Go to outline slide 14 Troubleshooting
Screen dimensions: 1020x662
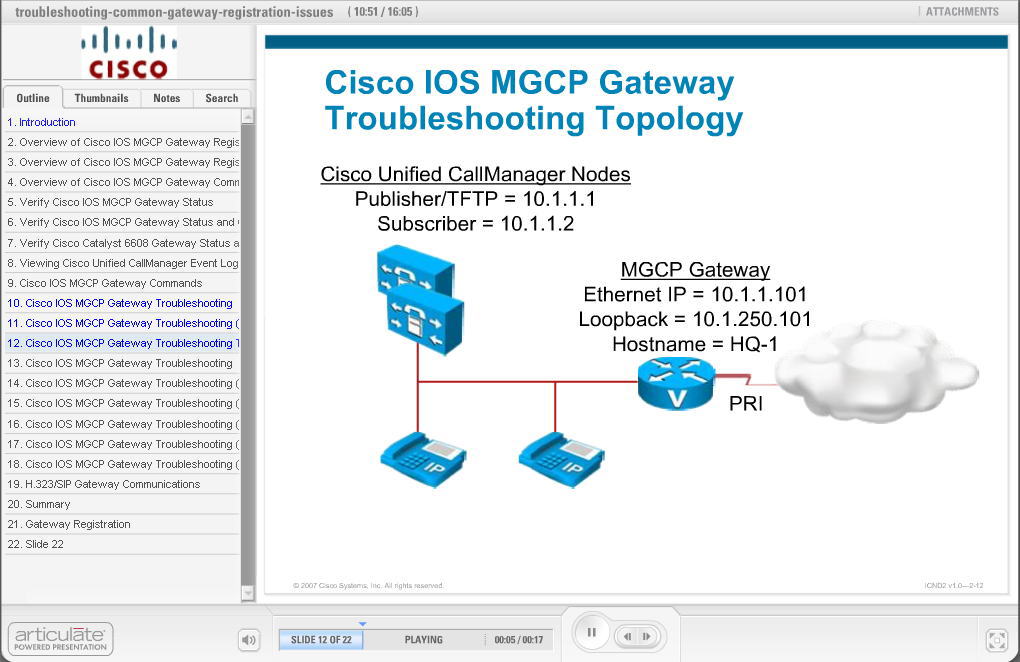122,384
